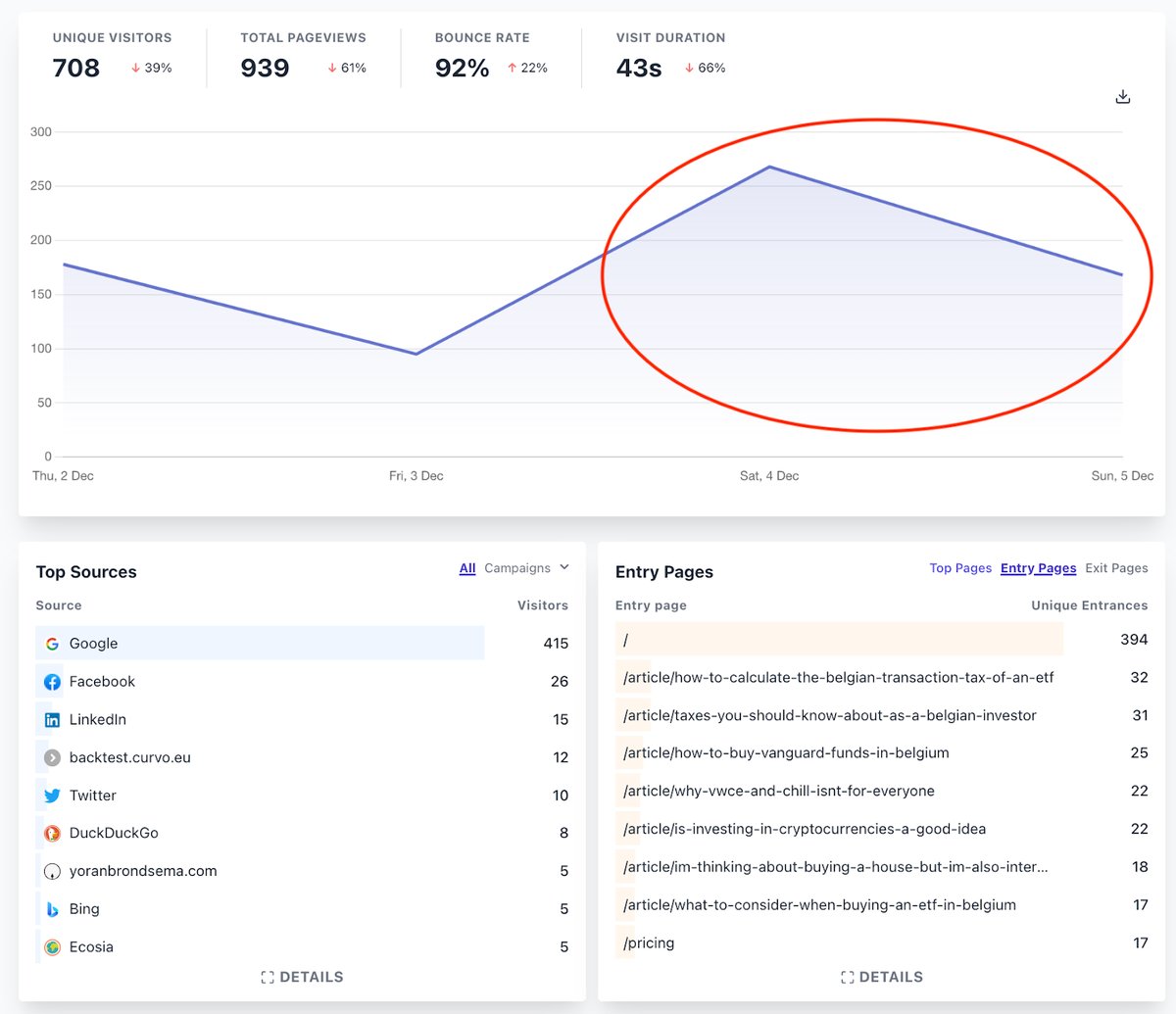Open the Campaigns dropdown

coord(526,568)
